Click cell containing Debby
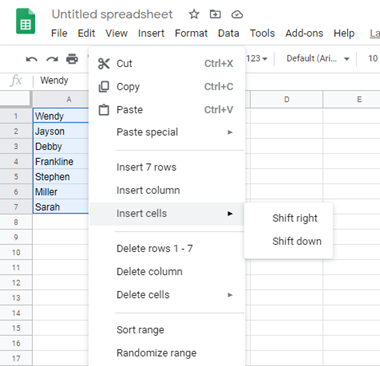 coord(61,146)
